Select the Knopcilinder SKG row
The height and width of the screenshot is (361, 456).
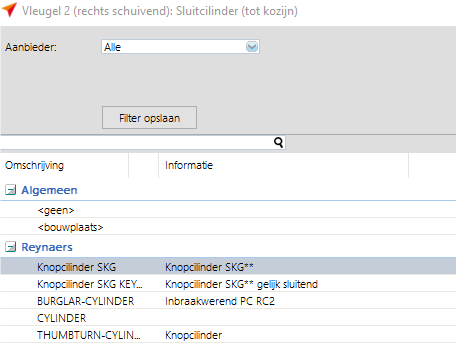pos(228,267)
